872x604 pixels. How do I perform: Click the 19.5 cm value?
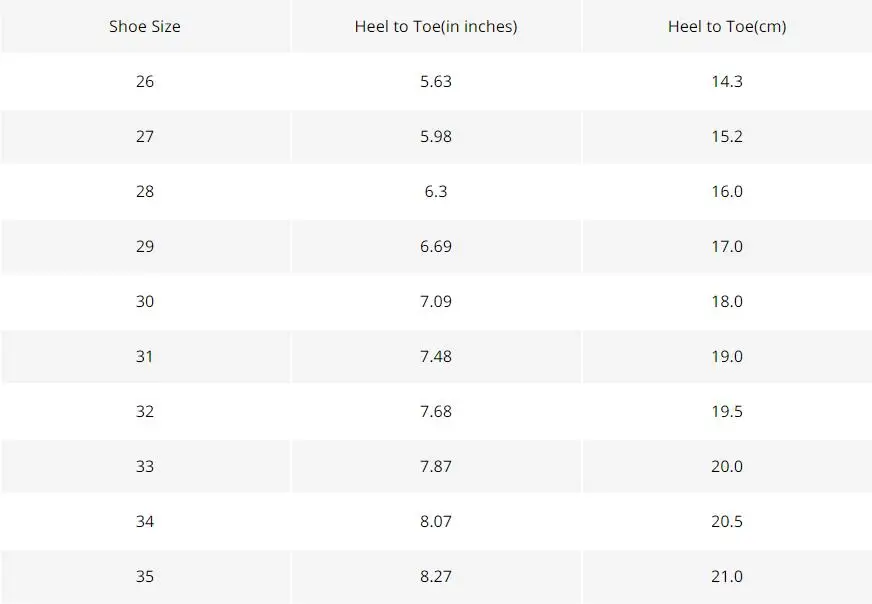(727, 412)
